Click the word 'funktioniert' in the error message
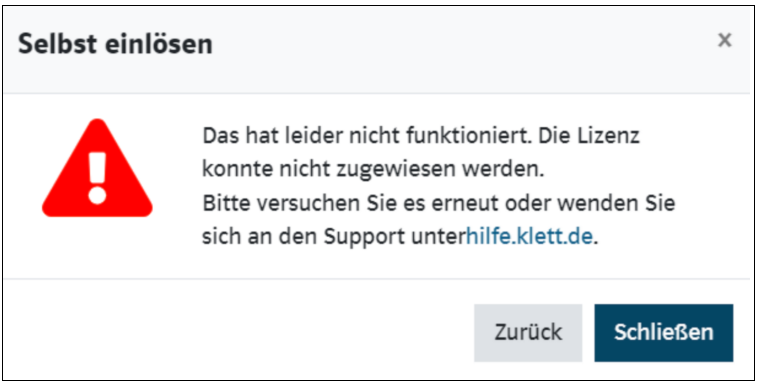Image resolution: width=758 pixels, height=383 pixels. pyautogui.click(x=469, y=136)
